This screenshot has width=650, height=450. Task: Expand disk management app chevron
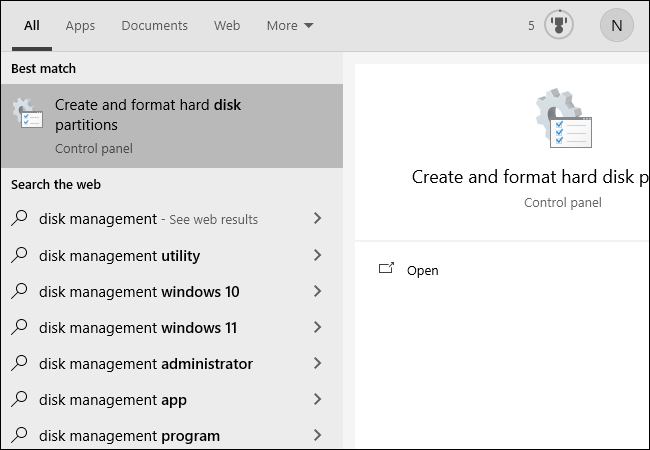point(317,399)
